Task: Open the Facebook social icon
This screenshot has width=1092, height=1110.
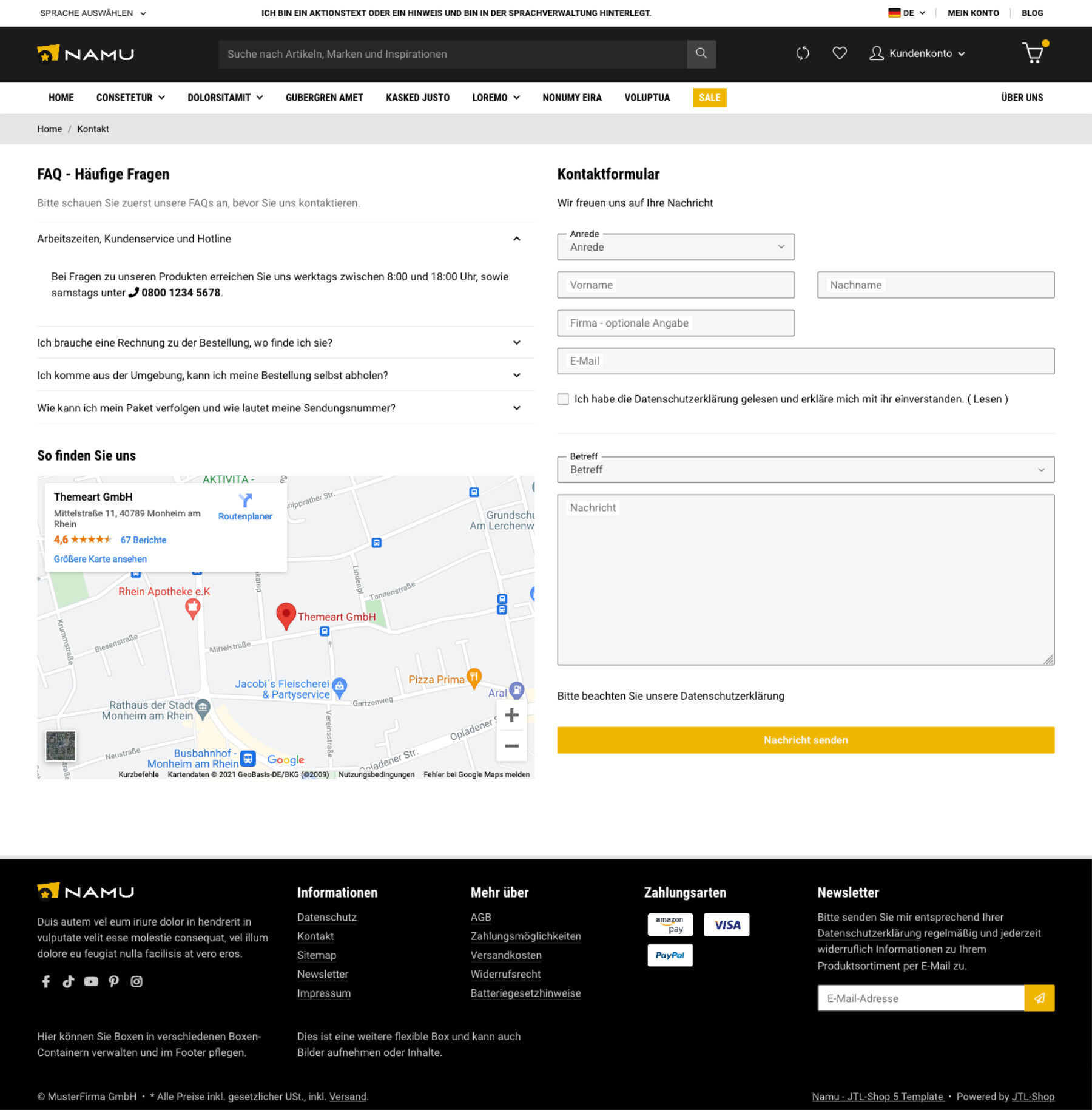Action: pyautogui.click(x=45, y=981)
